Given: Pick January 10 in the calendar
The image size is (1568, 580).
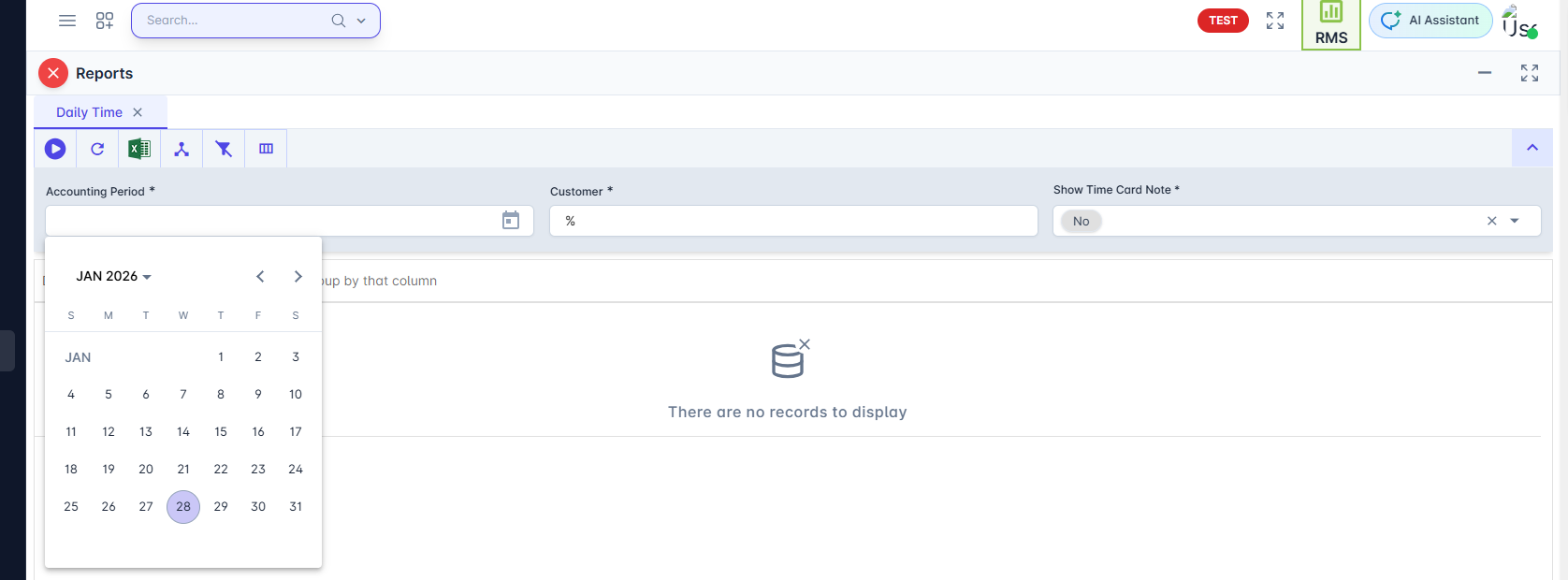Looking at the screenshot, I should [x=296, y=395].
